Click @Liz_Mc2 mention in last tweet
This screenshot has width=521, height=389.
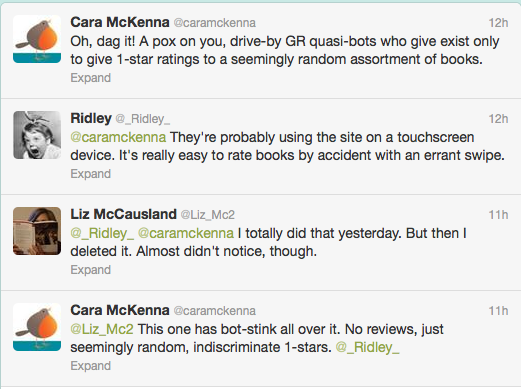point(102,329)
